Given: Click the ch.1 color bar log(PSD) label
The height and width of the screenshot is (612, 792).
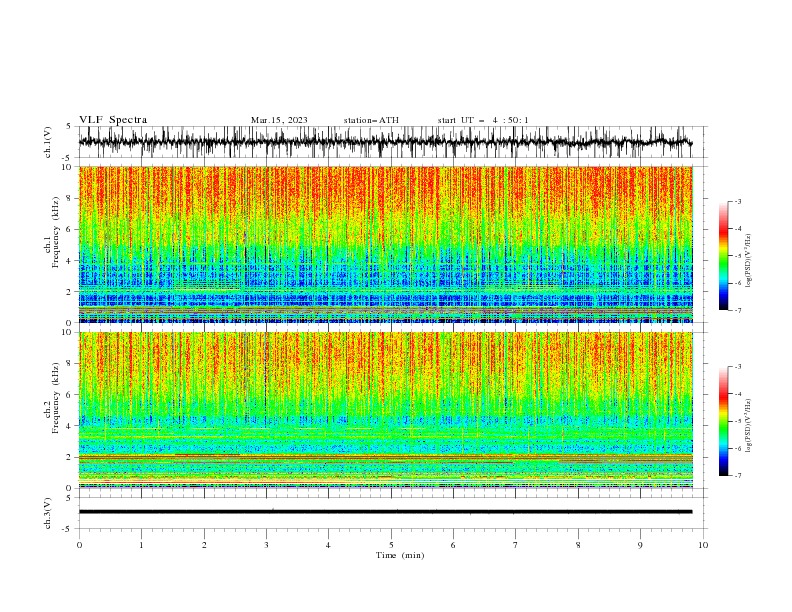Looking at the screenshot, I should point(749,261).
